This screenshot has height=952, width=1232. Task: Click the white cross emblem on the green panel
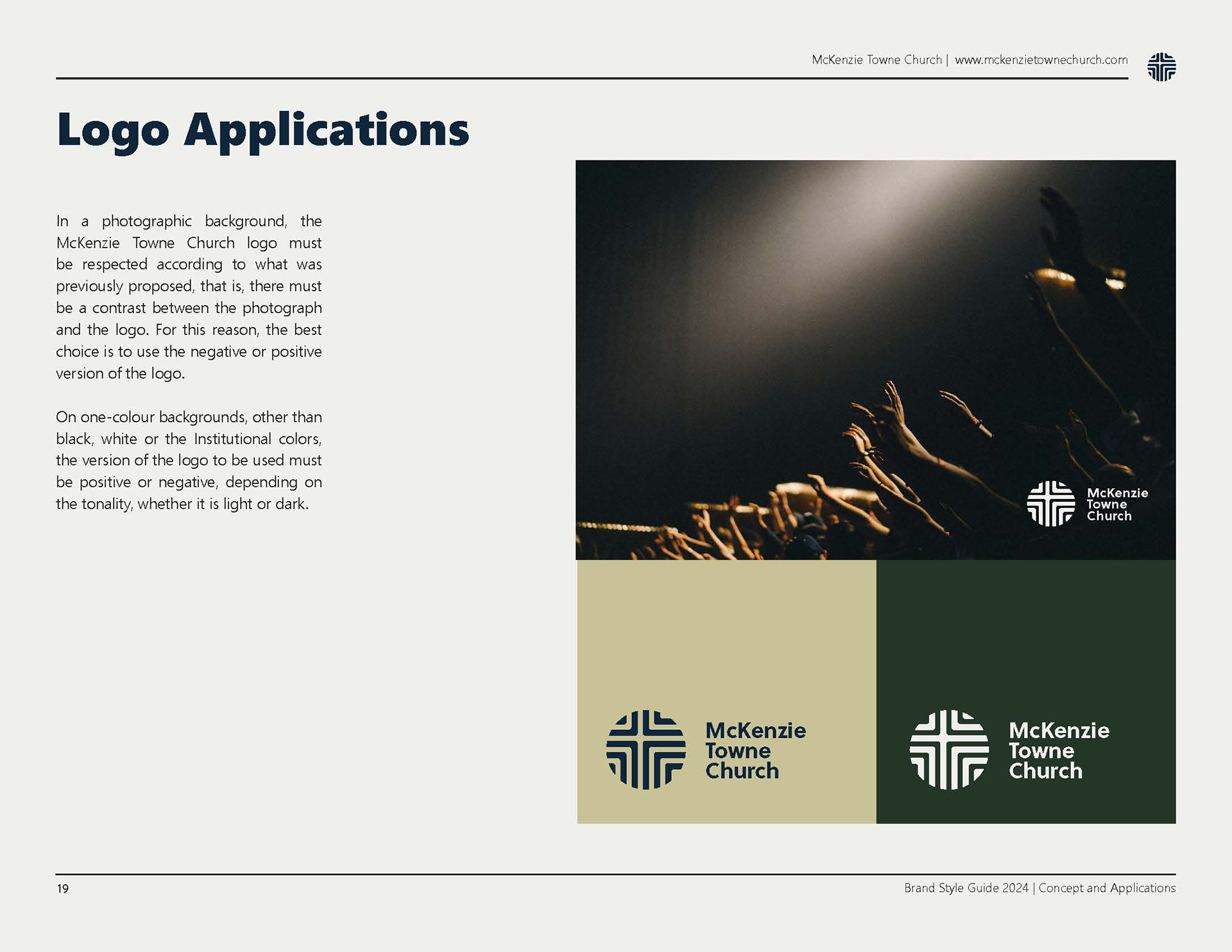pos(949,749)
